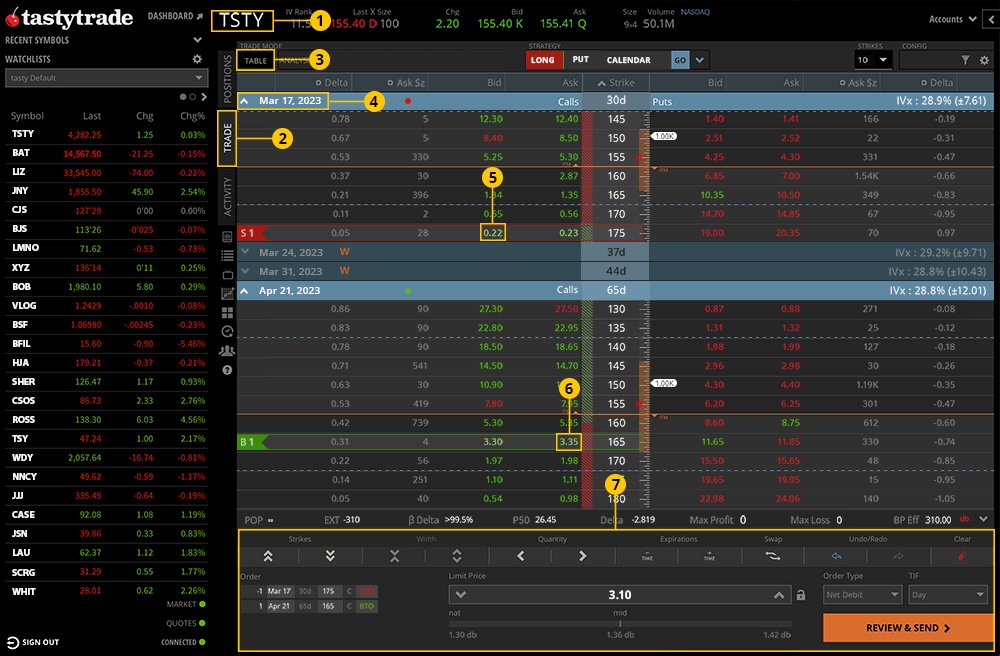Viewport: 1000px width, 656px height.
Task: Clear the order with the red Clear icon
Action: click(x=962, y=555)
